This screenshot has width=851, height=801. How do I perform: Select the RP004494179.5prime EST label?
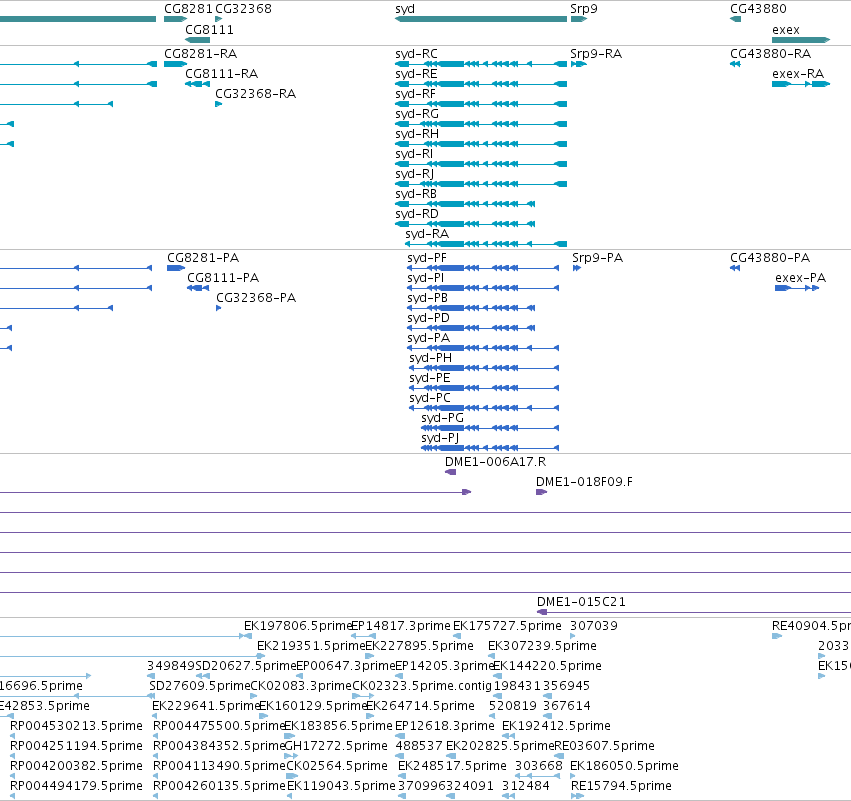click(77, 786)
